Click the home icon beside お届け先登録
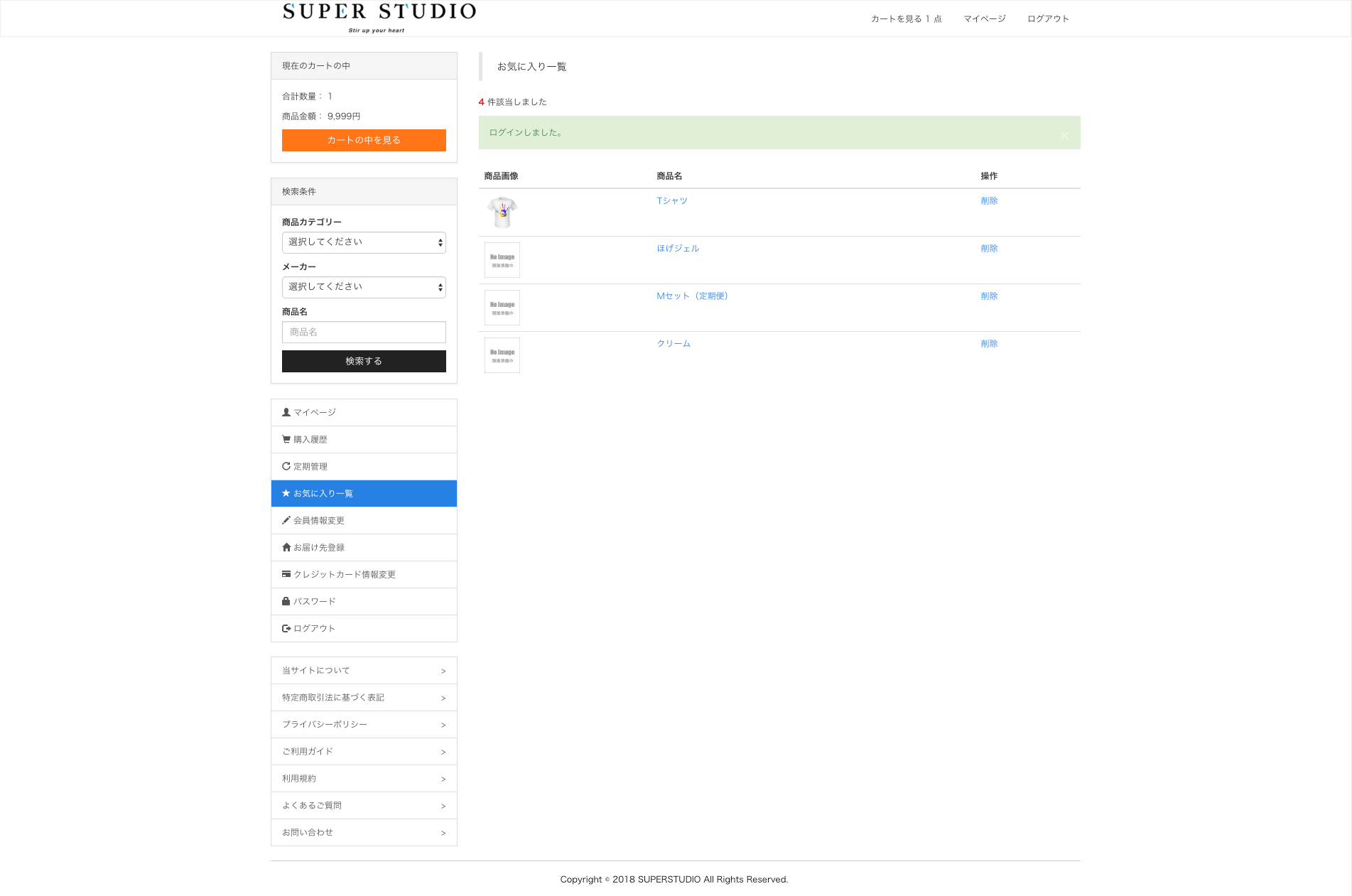Image resolution: width=1352 pixels, height=896 pixels. point(286,547)
